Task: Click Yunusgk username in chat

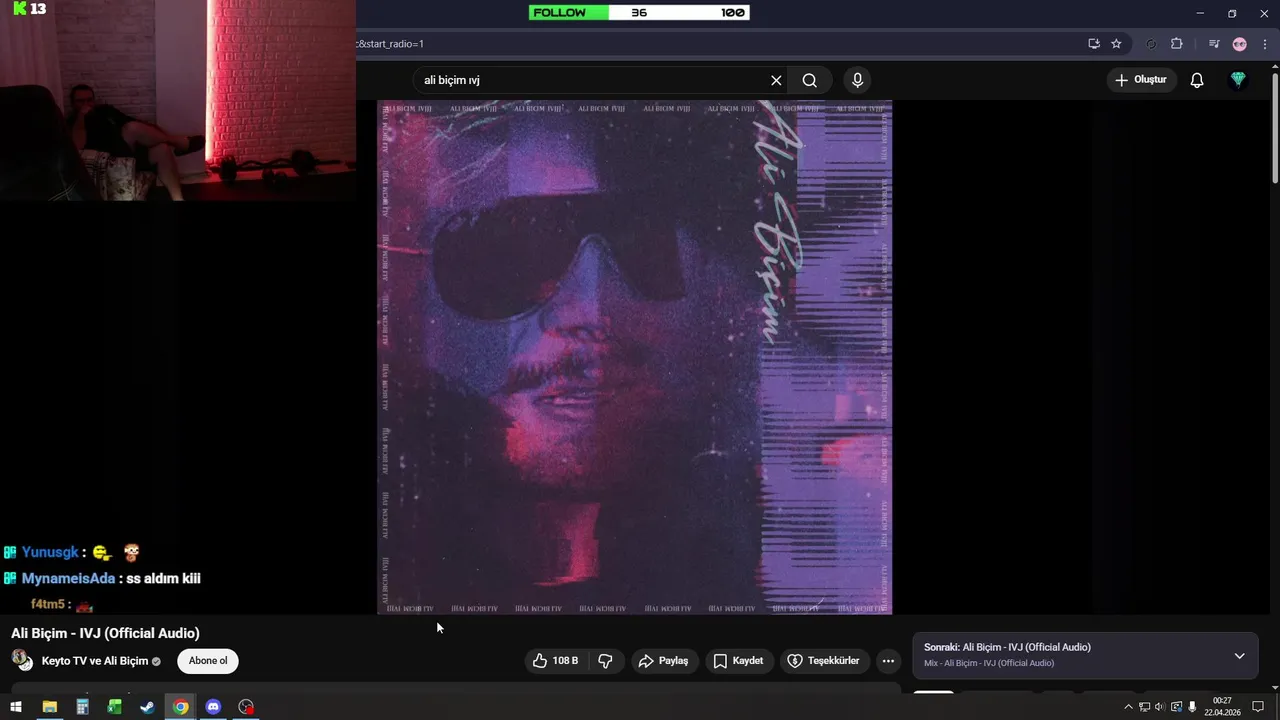Action: (x=50, y=552)
